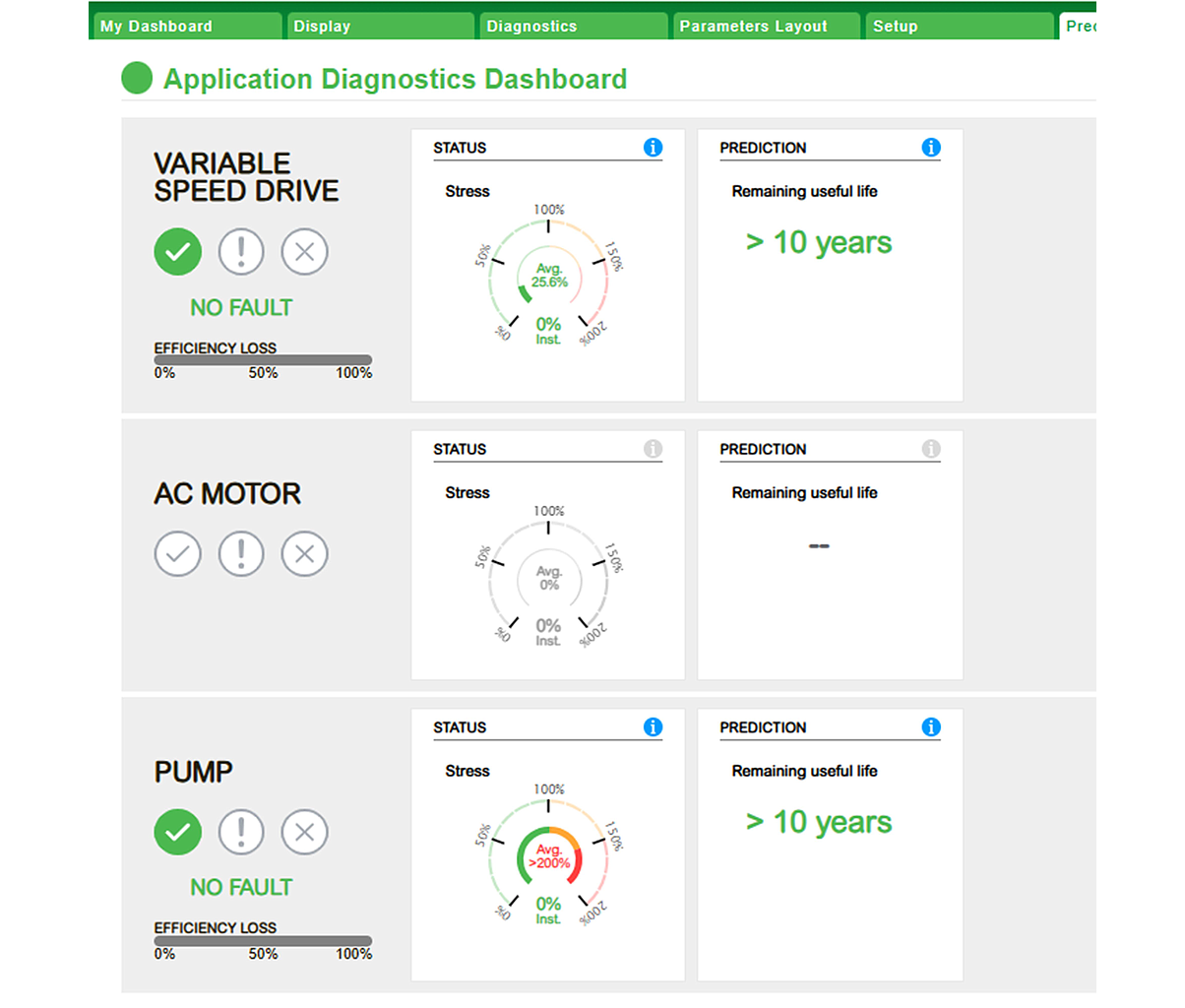This screenshot has width=1185, height=1008.
Task: Click Variable Speed Drive warning exclamation icon
Action: (x=241, y=252)
